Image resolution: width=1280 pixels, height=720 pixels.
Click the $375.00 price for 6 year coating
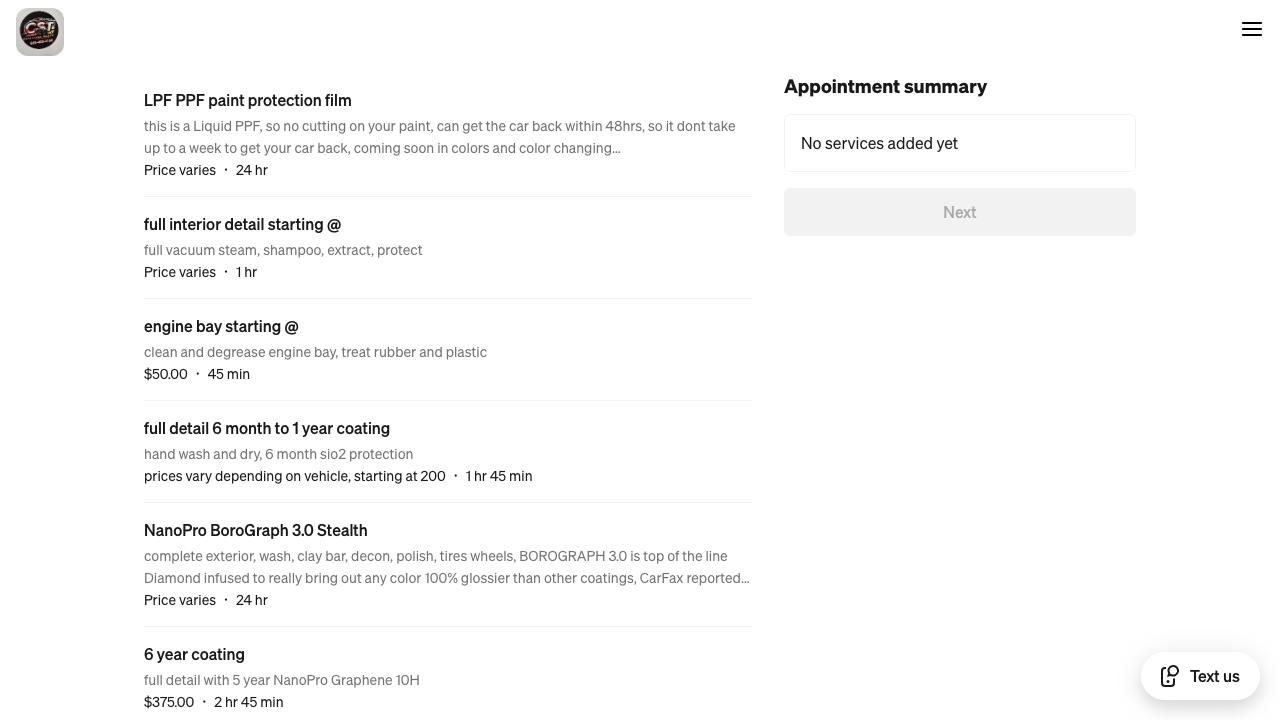tap(169, 702)
